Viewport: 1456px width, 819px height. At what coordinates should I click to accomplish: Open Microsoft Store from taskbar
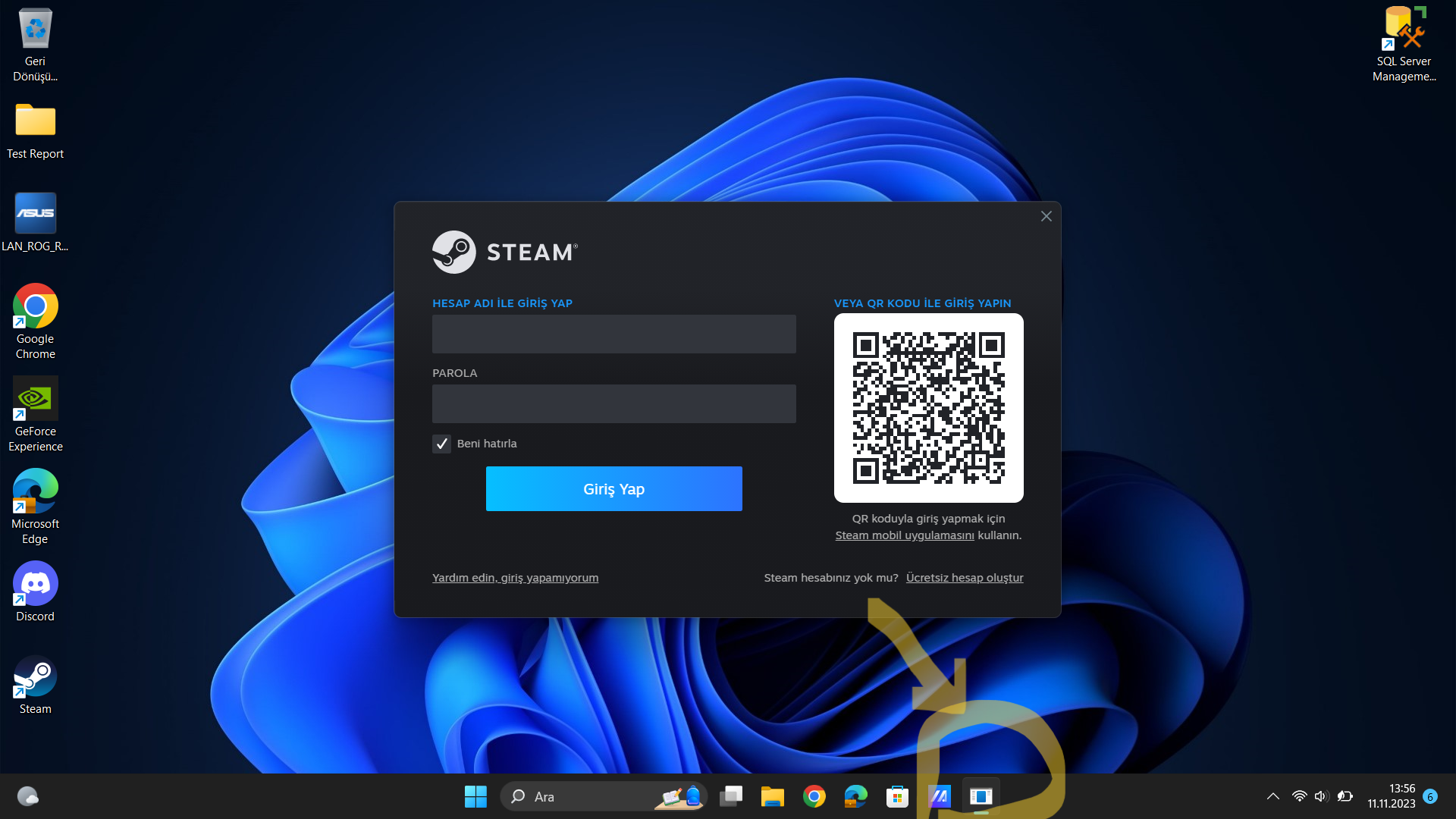(897, 796)
